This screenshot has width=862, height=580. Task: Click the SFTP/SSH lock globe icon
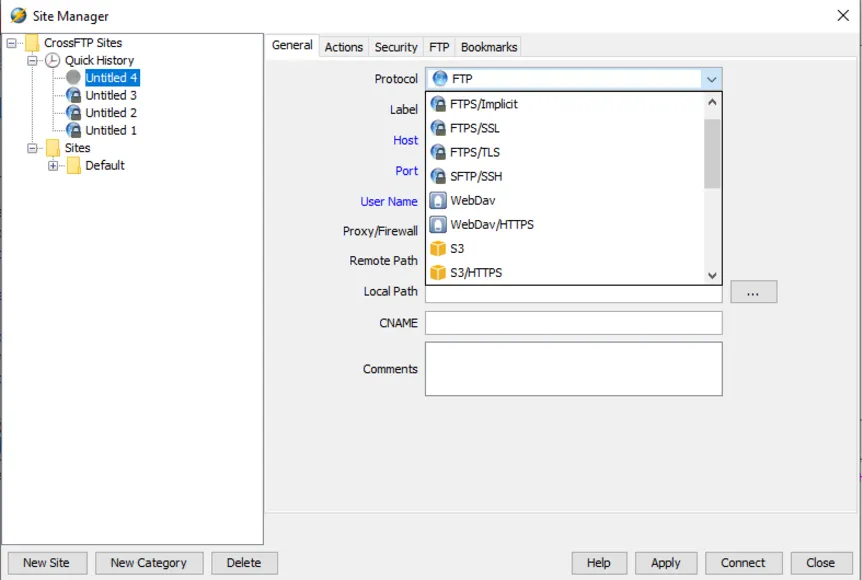coord(438,176)
